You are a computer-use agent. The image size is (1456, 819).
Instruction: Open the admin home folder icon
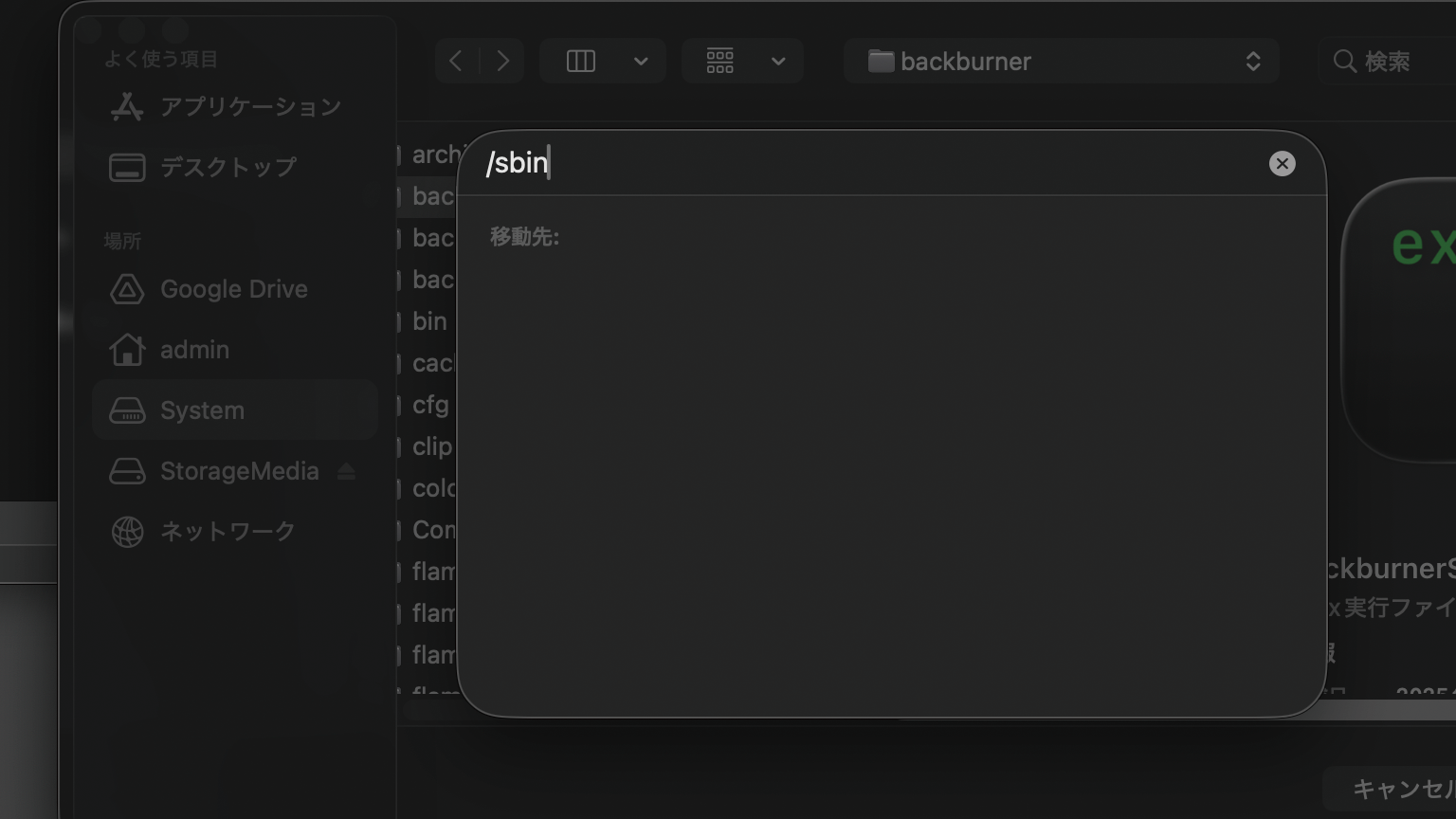pos(127,350)
